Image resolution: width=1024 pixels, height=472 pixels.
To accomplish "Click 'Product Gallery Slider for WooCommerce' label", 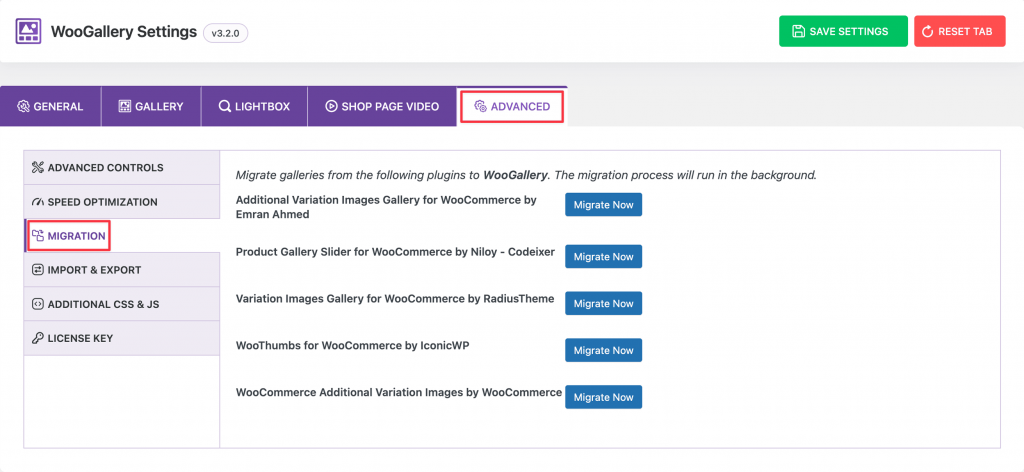I will tap(395, 251).
